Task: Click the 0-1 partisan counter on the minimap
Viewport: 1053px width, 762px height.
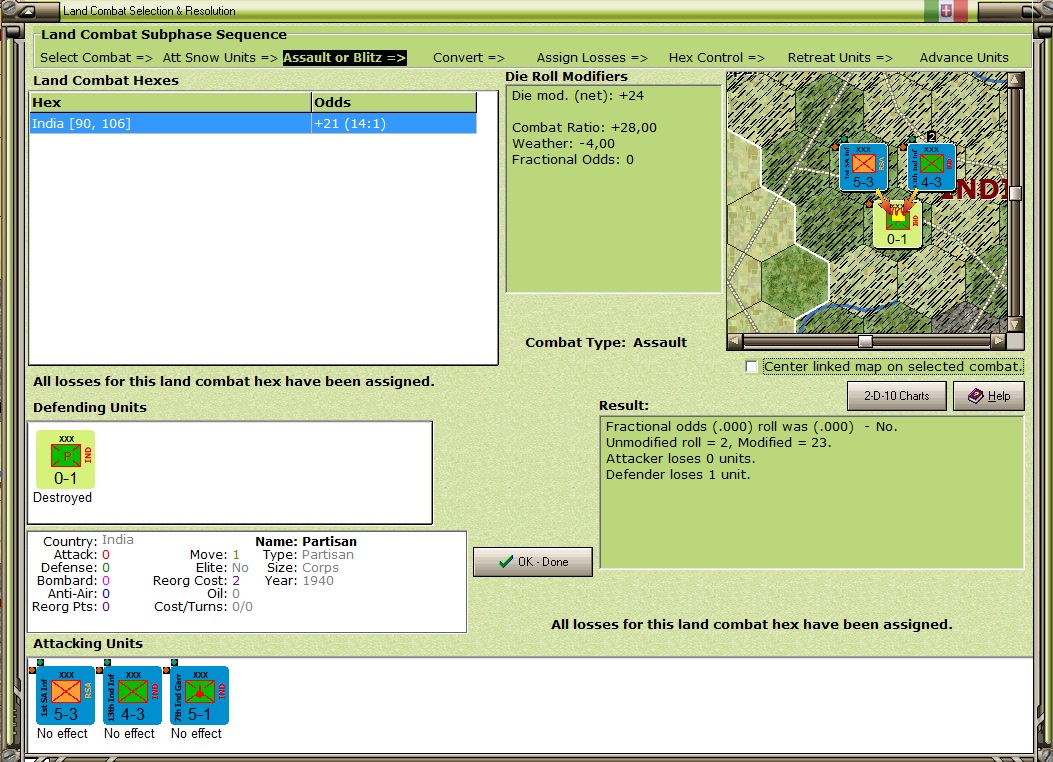Action: (897, 224)
